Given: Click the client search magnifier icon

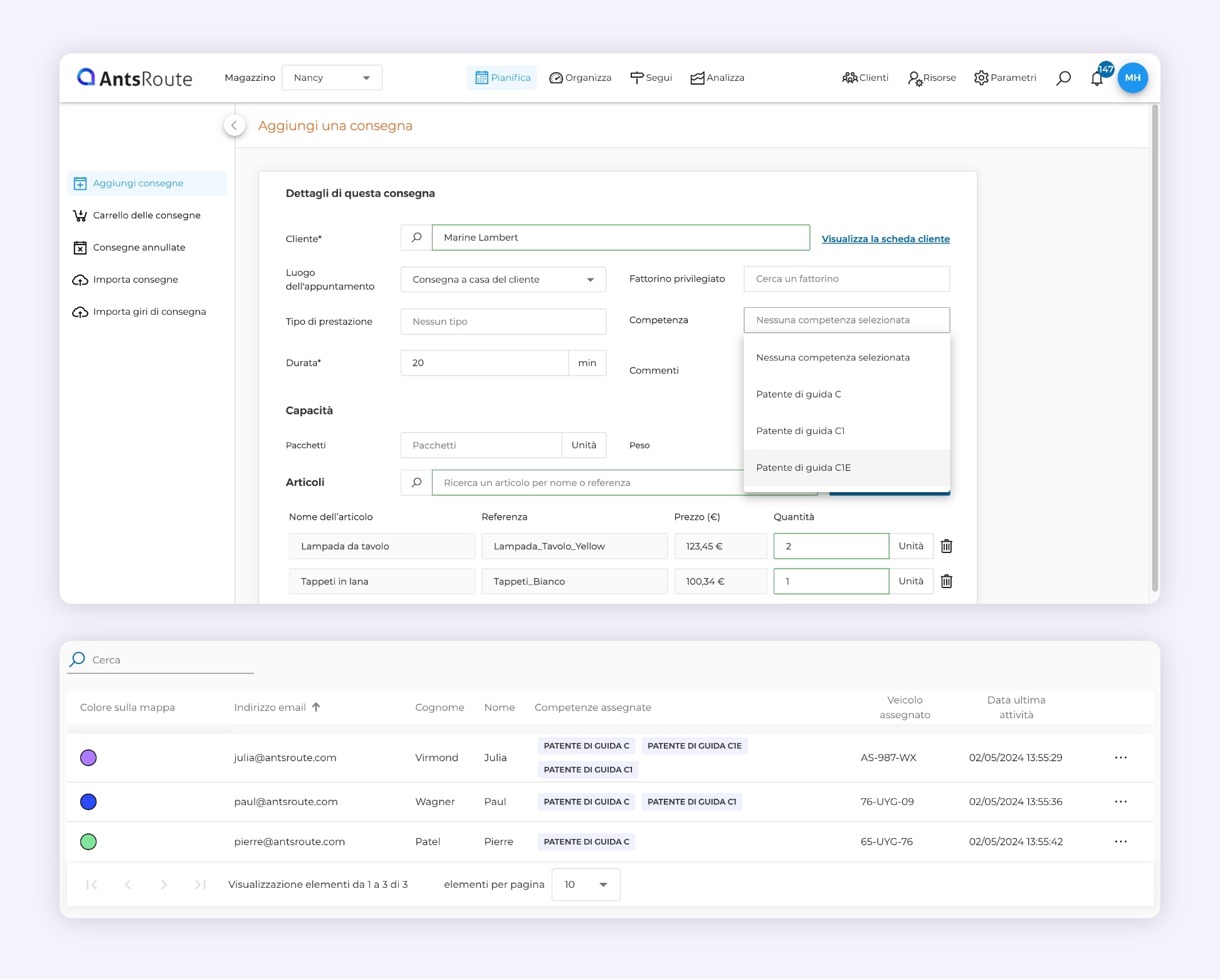Looking at the screenshot, I should point(416,238).
